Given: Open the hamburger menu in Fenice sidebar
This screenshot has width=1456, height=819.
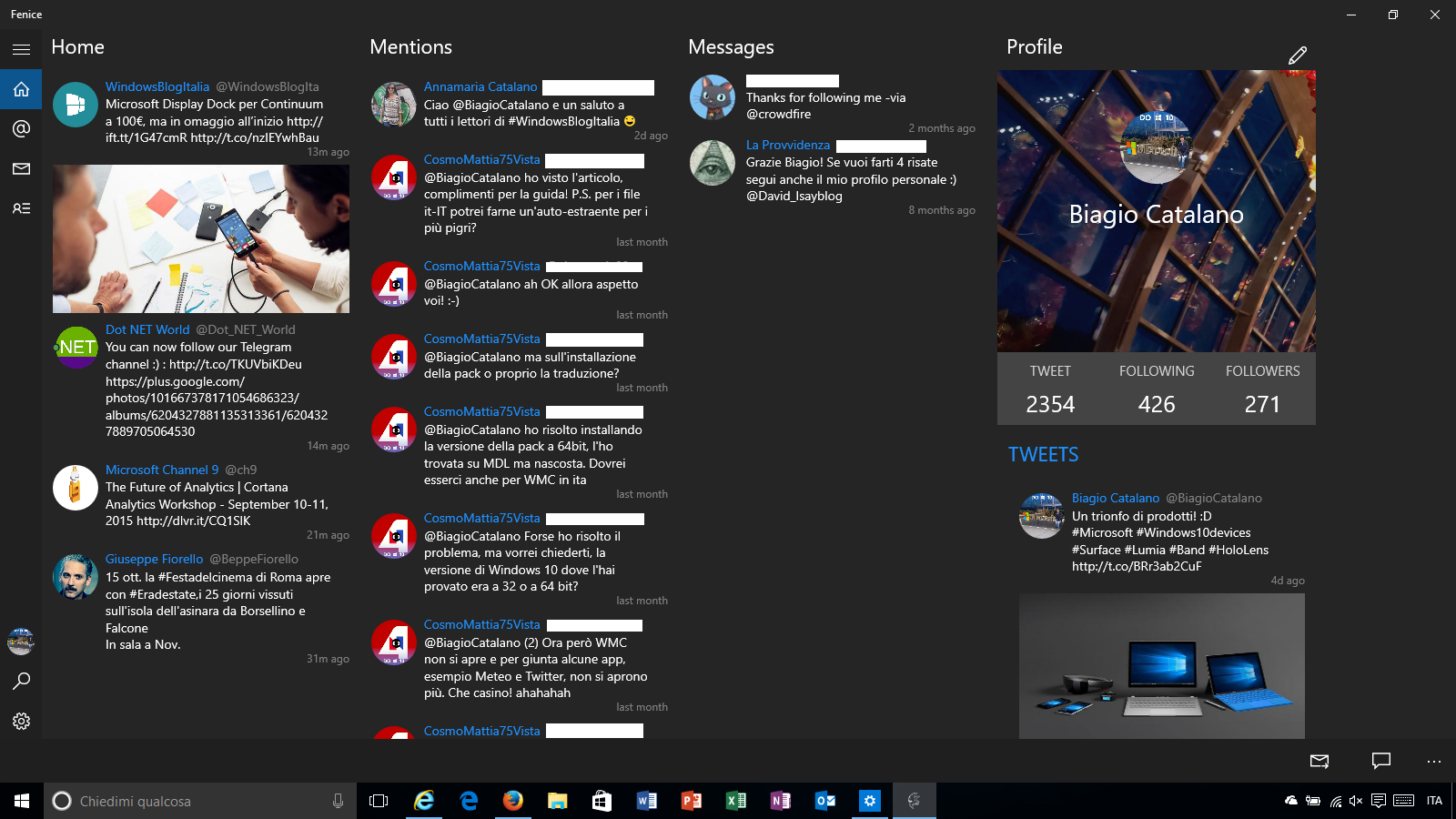Looking at the screenshot, I should (21, 49).
